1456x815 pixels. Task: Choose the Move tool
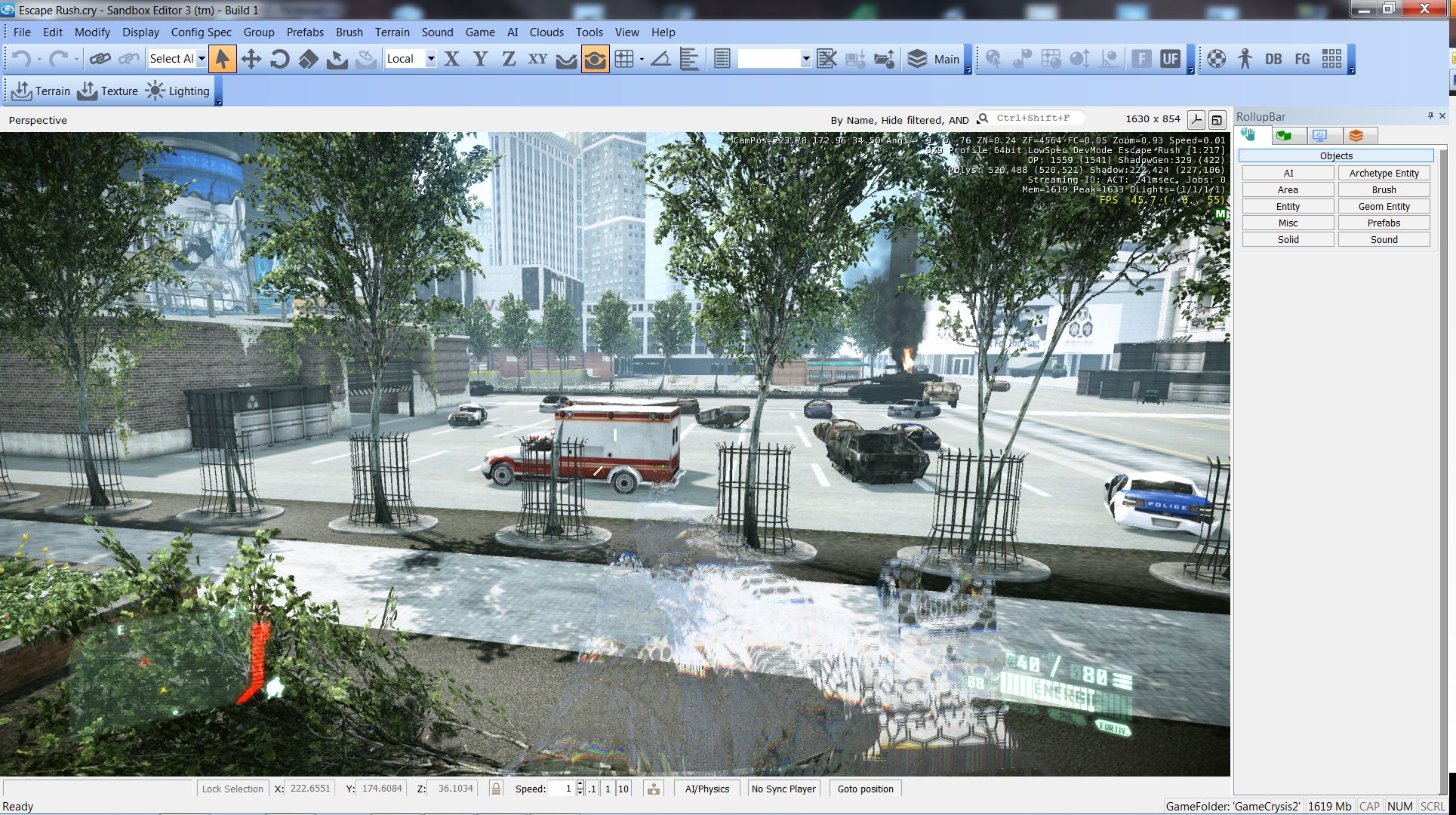coord(251,59)
